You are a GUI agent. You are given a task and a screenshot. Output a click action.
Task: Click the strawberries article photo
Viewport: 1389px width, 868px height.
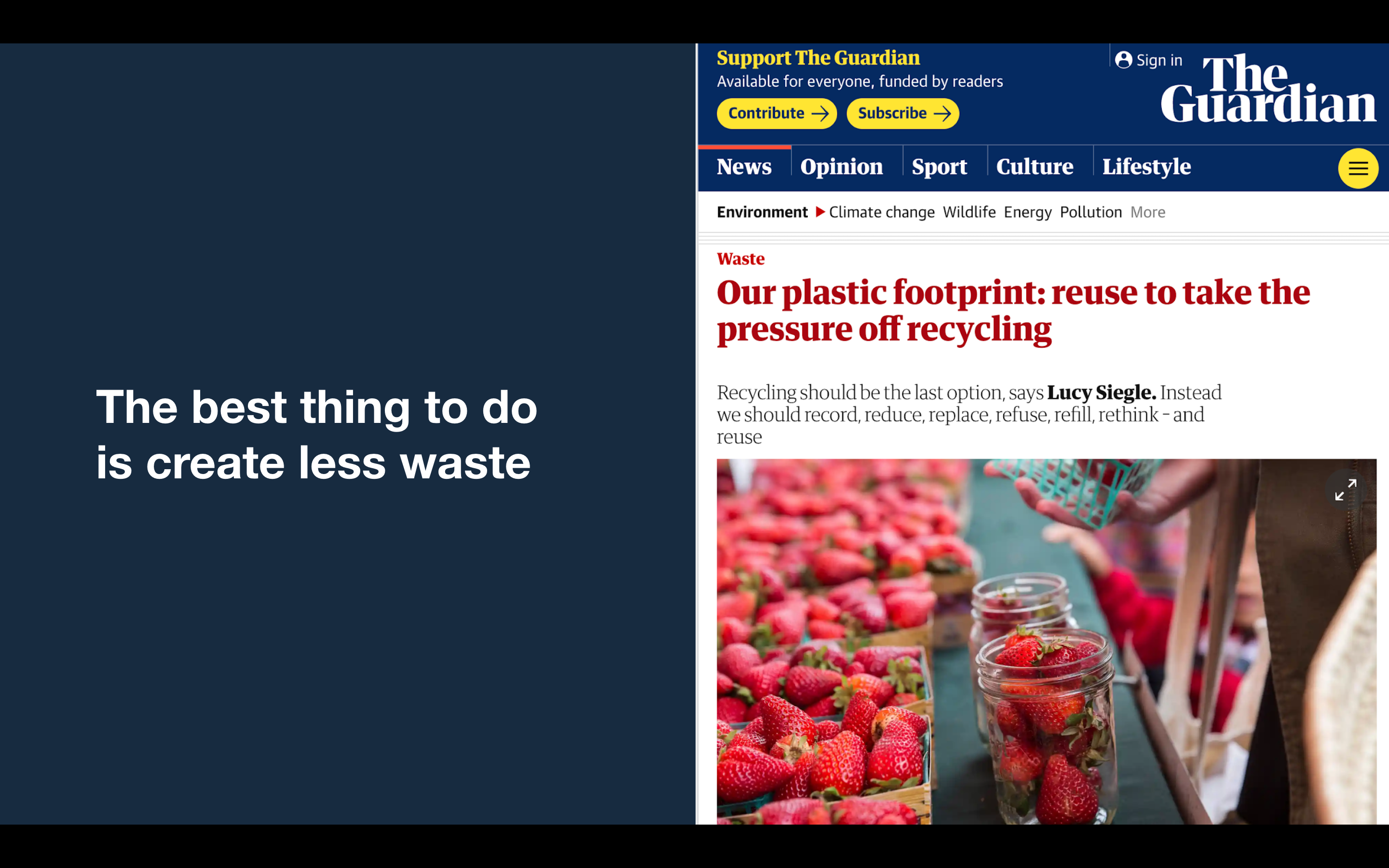click(x=1046, y=641)
